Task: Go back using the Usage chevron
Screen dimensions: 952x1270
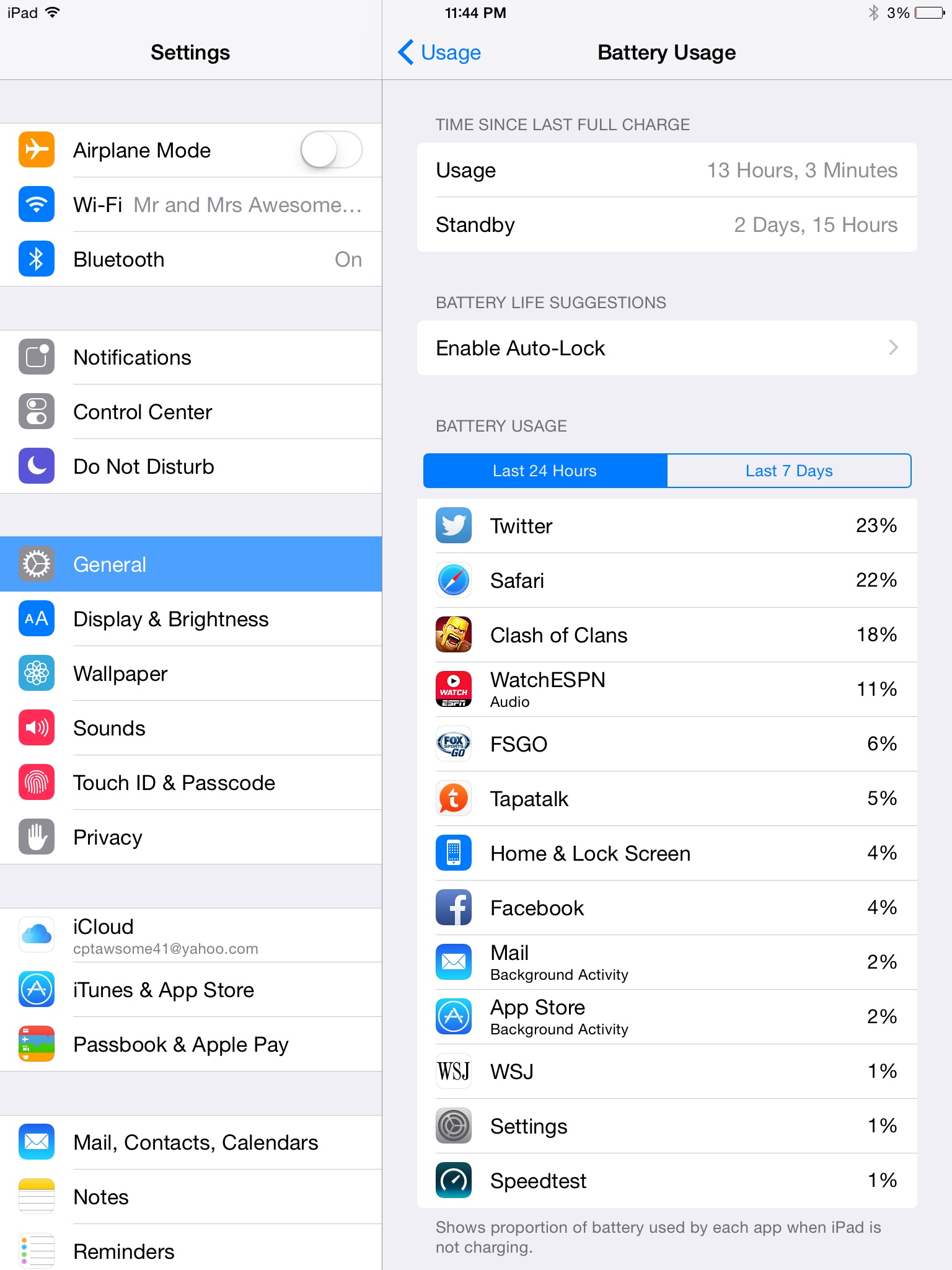Action: click(x=439, y=52)
